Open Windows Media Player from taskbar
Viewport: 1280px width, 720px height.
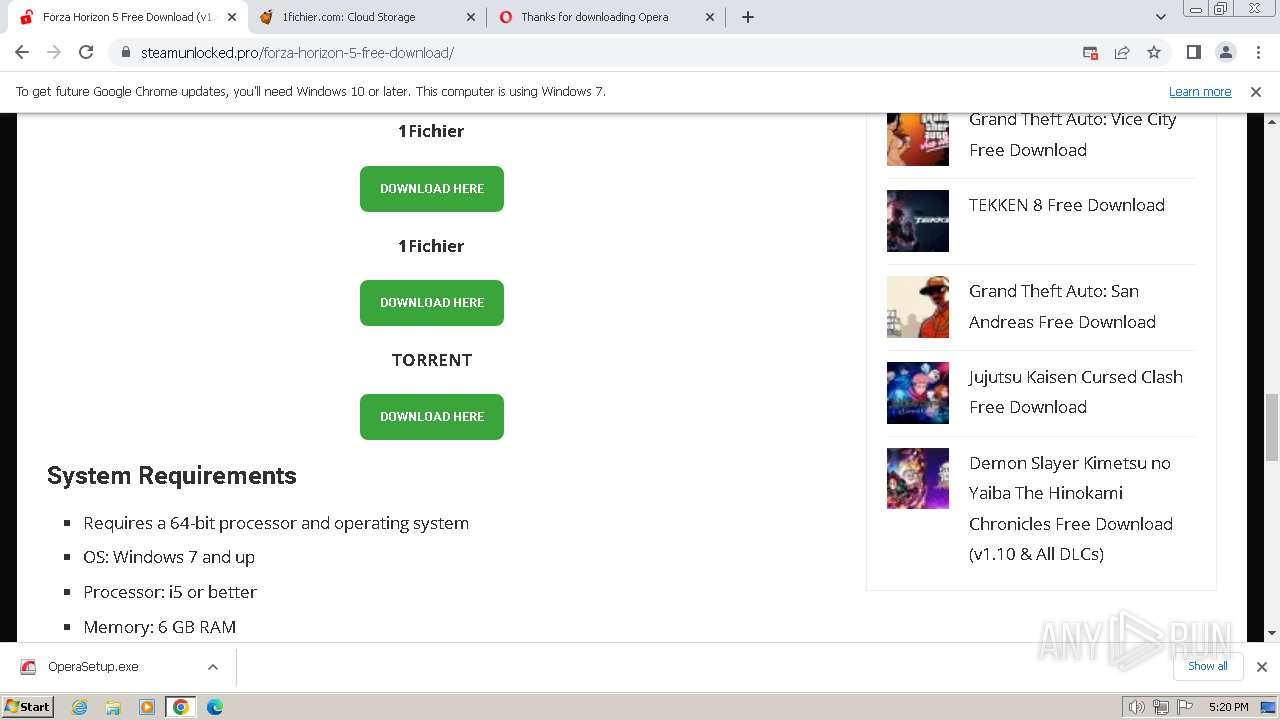[147, 707]
